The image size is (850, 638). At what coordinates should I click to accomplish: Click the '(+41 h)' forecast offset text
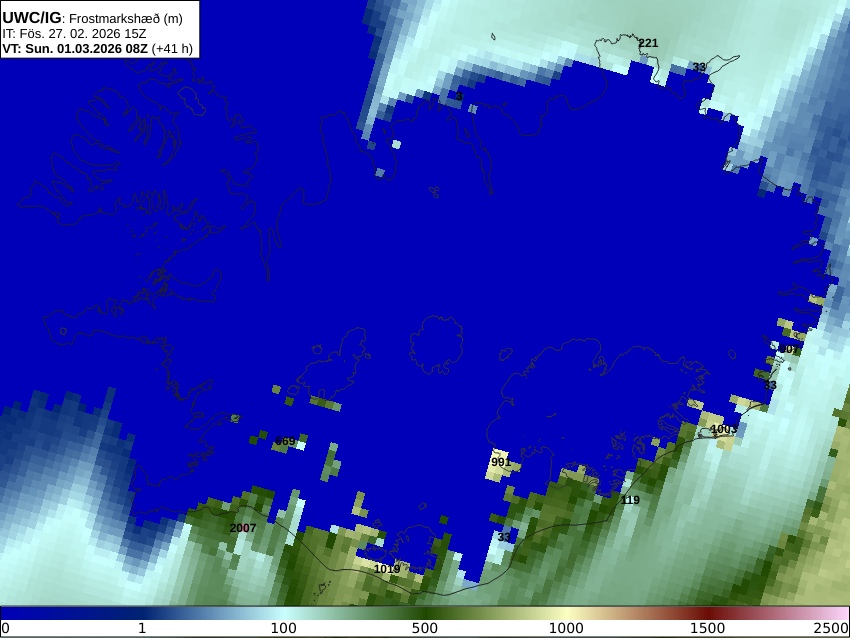(172, 49)
